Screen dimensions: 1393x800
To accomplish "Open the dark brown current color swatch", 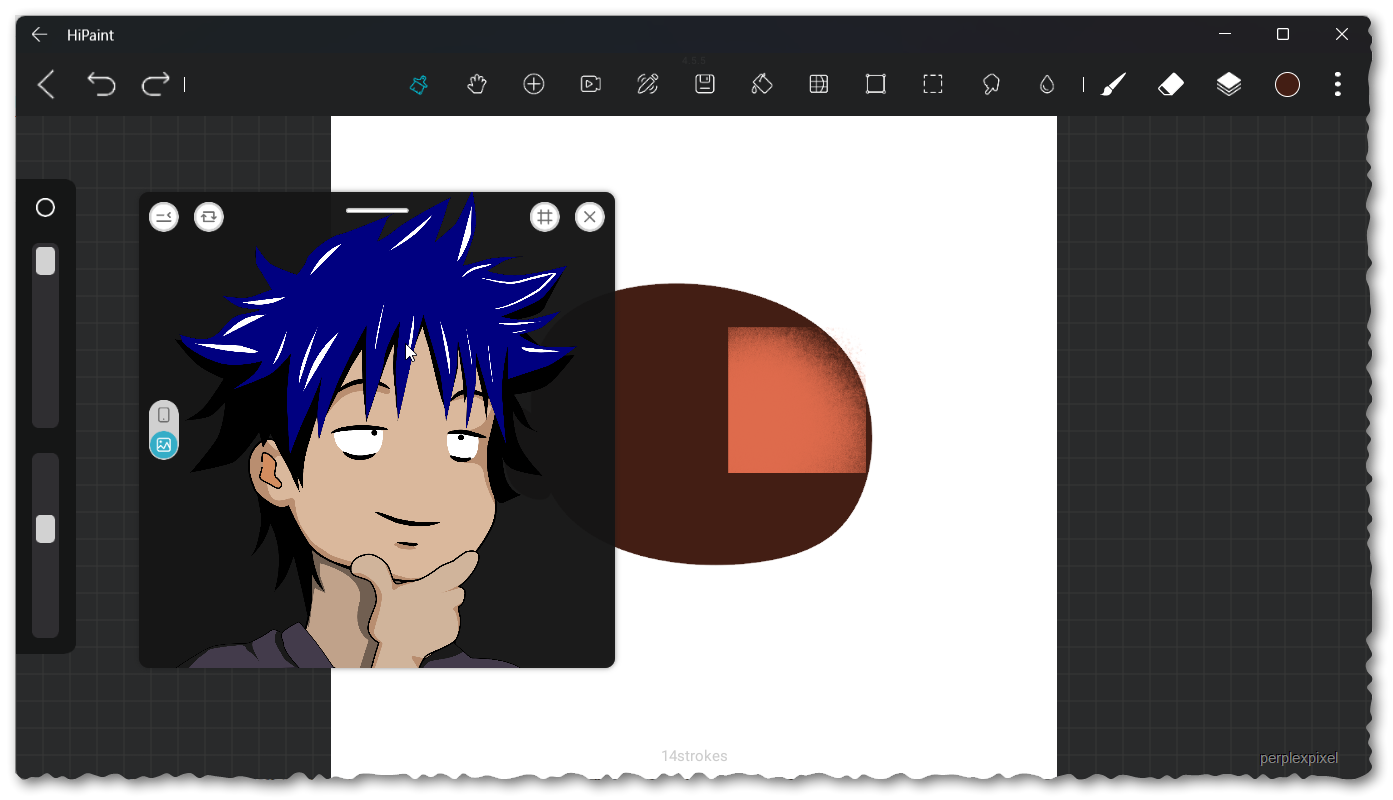I will coord(1287,84).
